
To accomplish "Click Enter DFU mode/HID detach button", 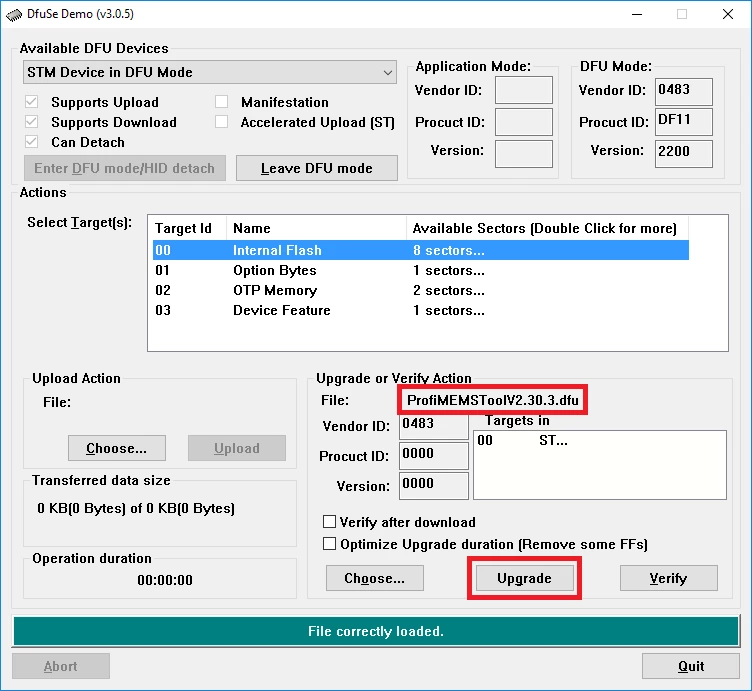I will (125, 168).
